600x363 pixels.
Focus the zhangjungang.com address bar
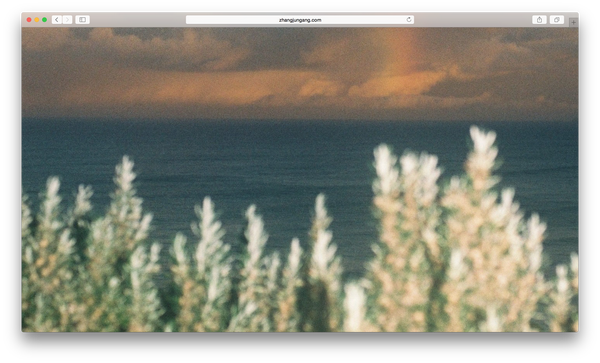(x=300, y=20)
